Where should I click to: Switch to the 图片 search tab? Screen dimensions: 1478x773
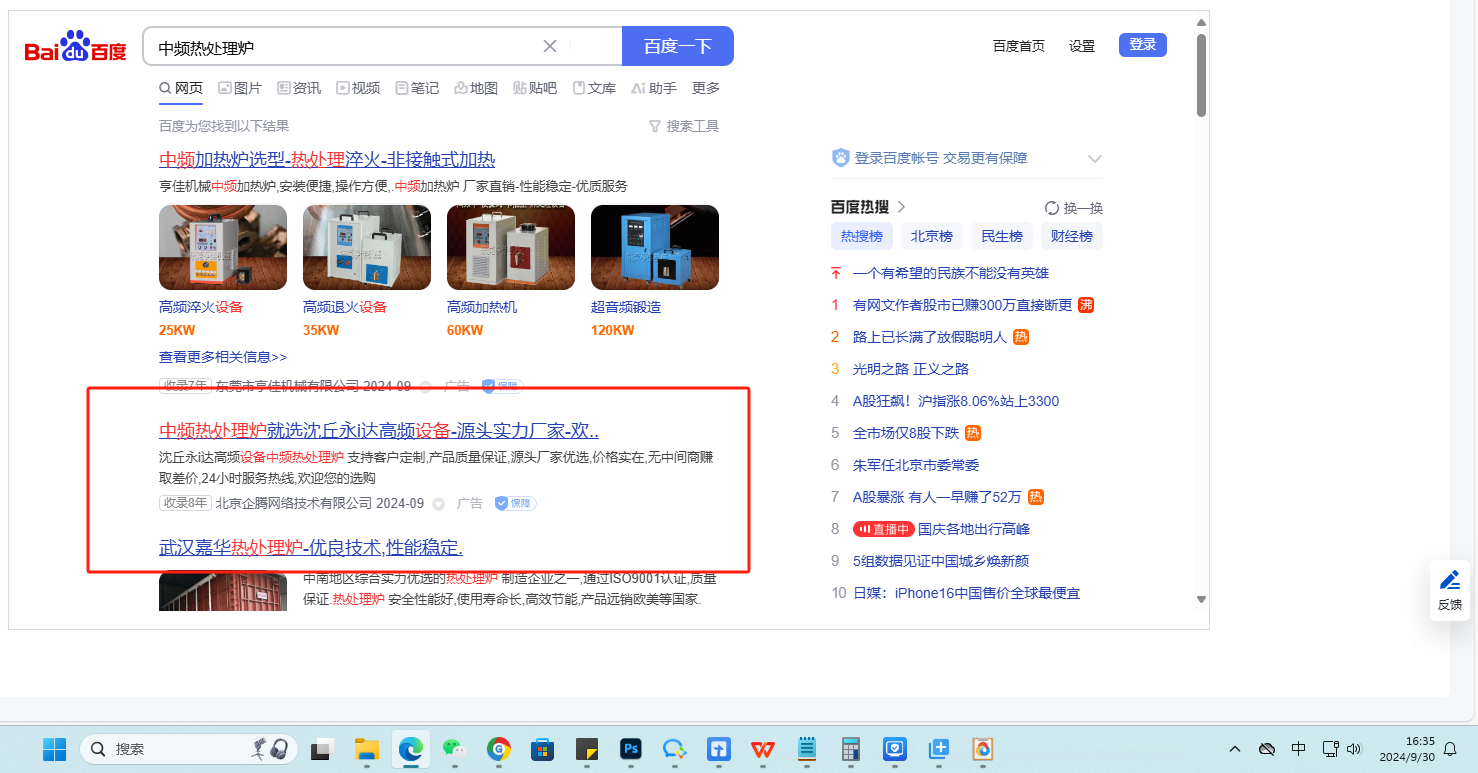tap(240, 88)
